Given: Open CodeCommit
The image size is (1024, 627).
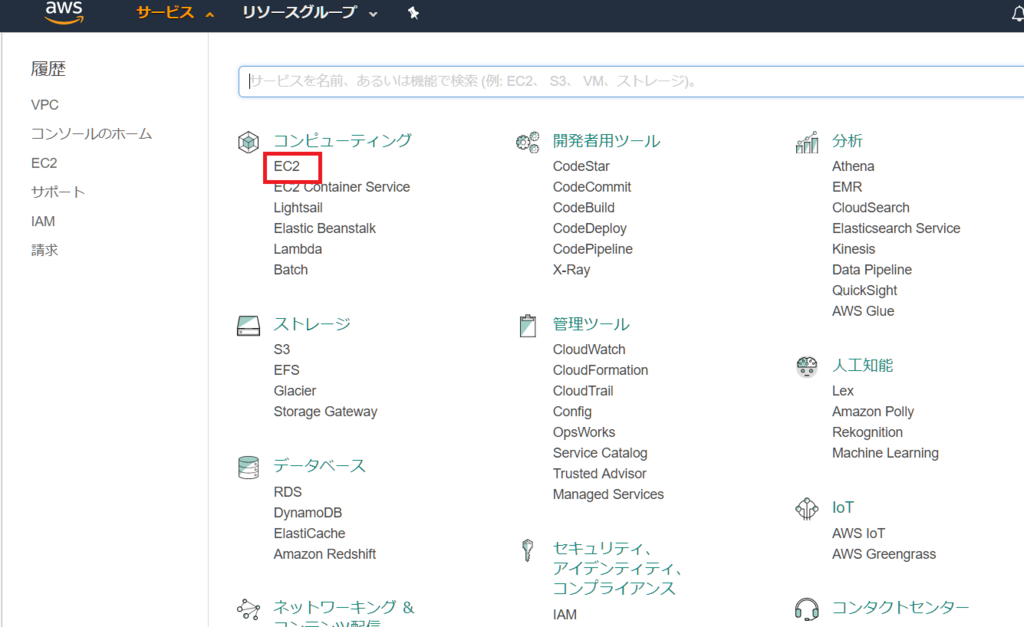Looking at the screenshot, I should [592, 187].
